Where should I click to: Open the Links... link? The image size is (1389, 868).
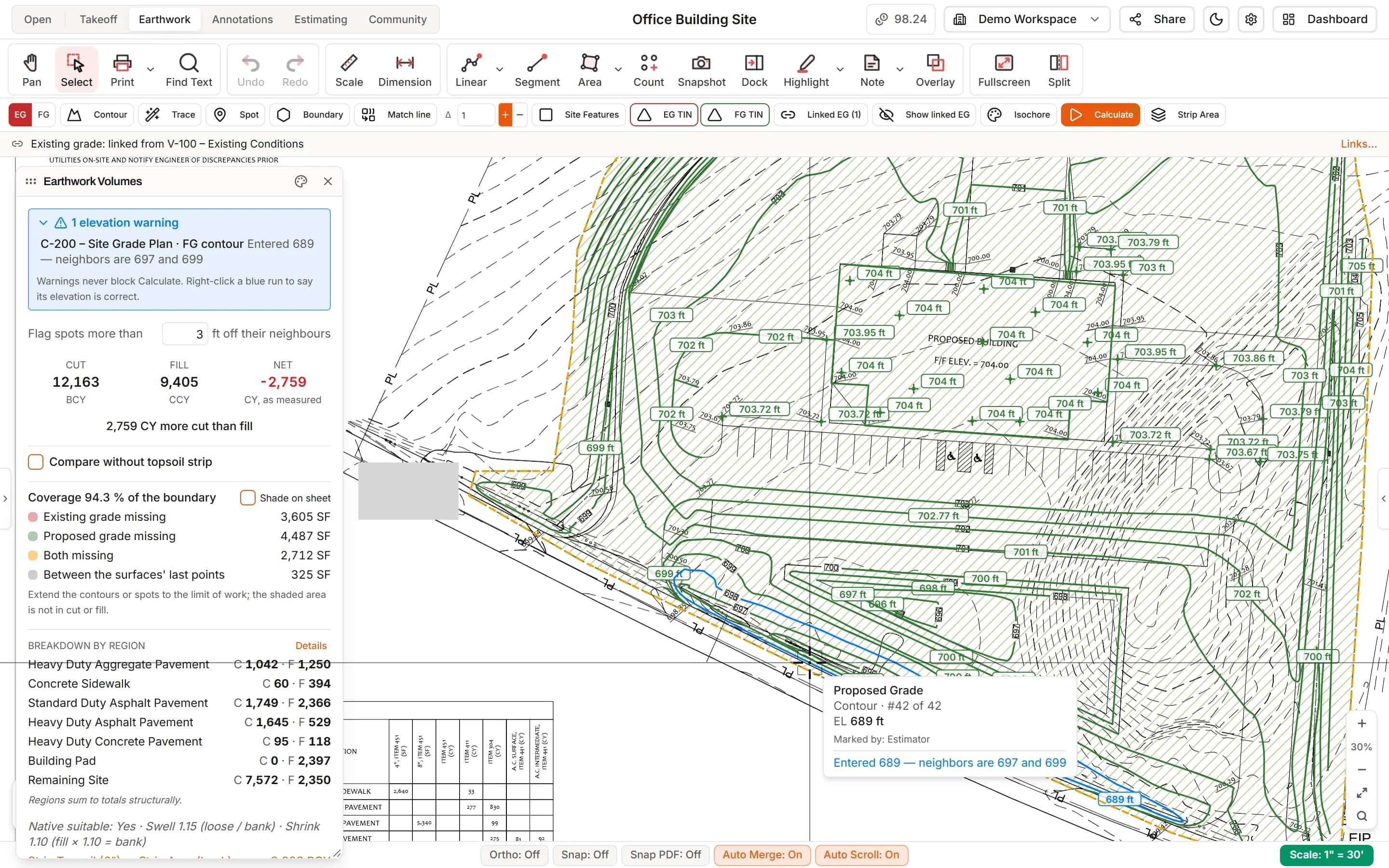pyautogui.click(x=1359, y=144)
